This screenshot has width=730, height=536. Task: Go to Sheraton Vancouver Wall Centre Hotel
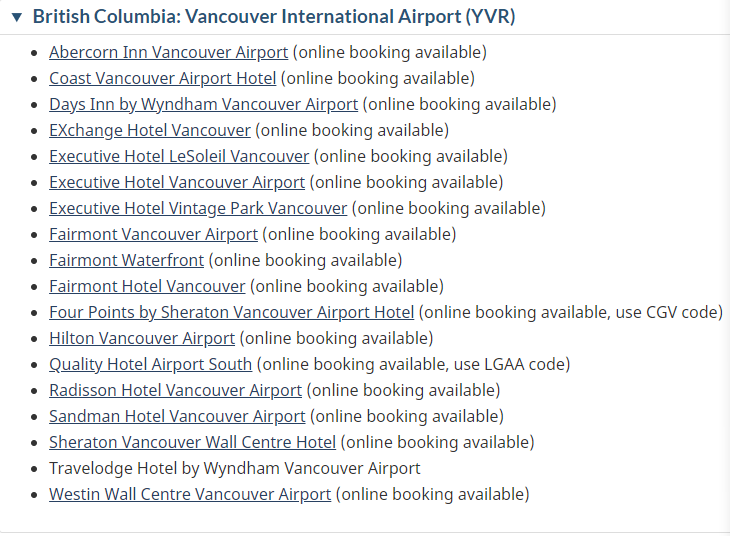192,442
